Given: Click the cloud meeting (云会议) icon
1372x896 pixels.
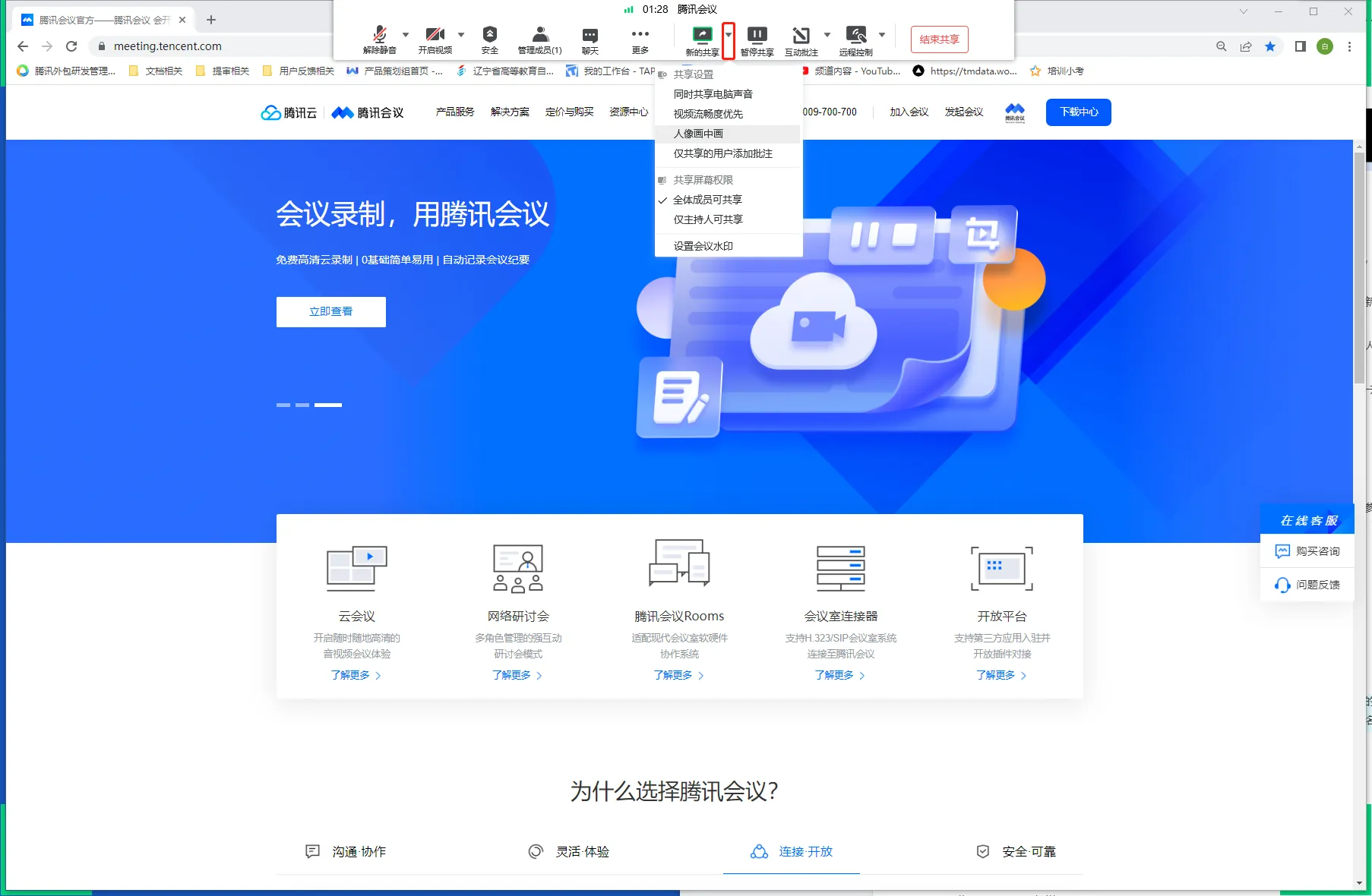Looking at the screenshot, I should (357, 568).
